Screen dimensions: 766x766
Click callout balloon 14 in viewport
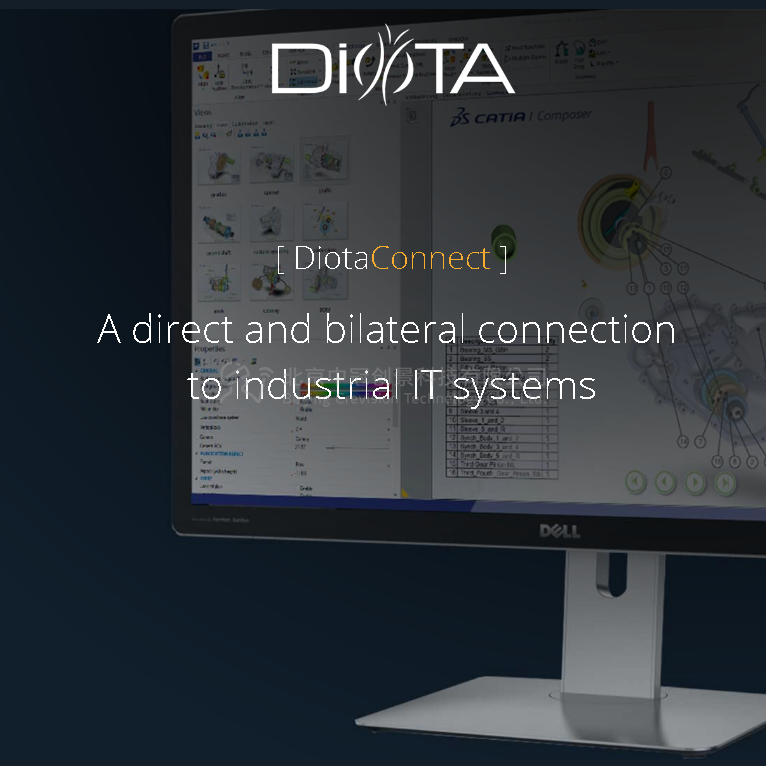coord(682,442)
